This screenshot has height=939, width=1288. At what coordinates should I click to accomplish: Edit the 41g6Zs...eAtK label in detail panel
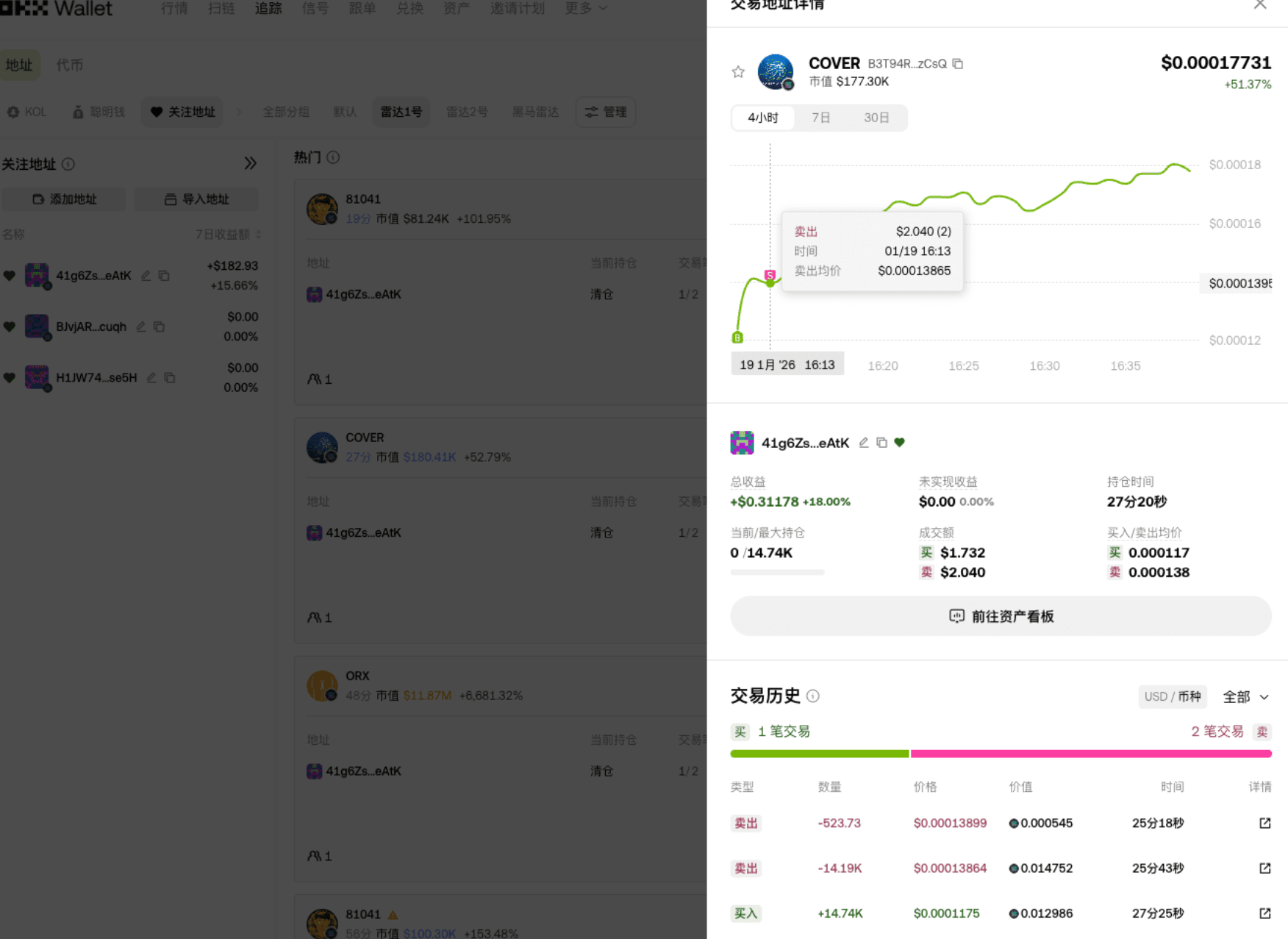click(x=864, y=443)
